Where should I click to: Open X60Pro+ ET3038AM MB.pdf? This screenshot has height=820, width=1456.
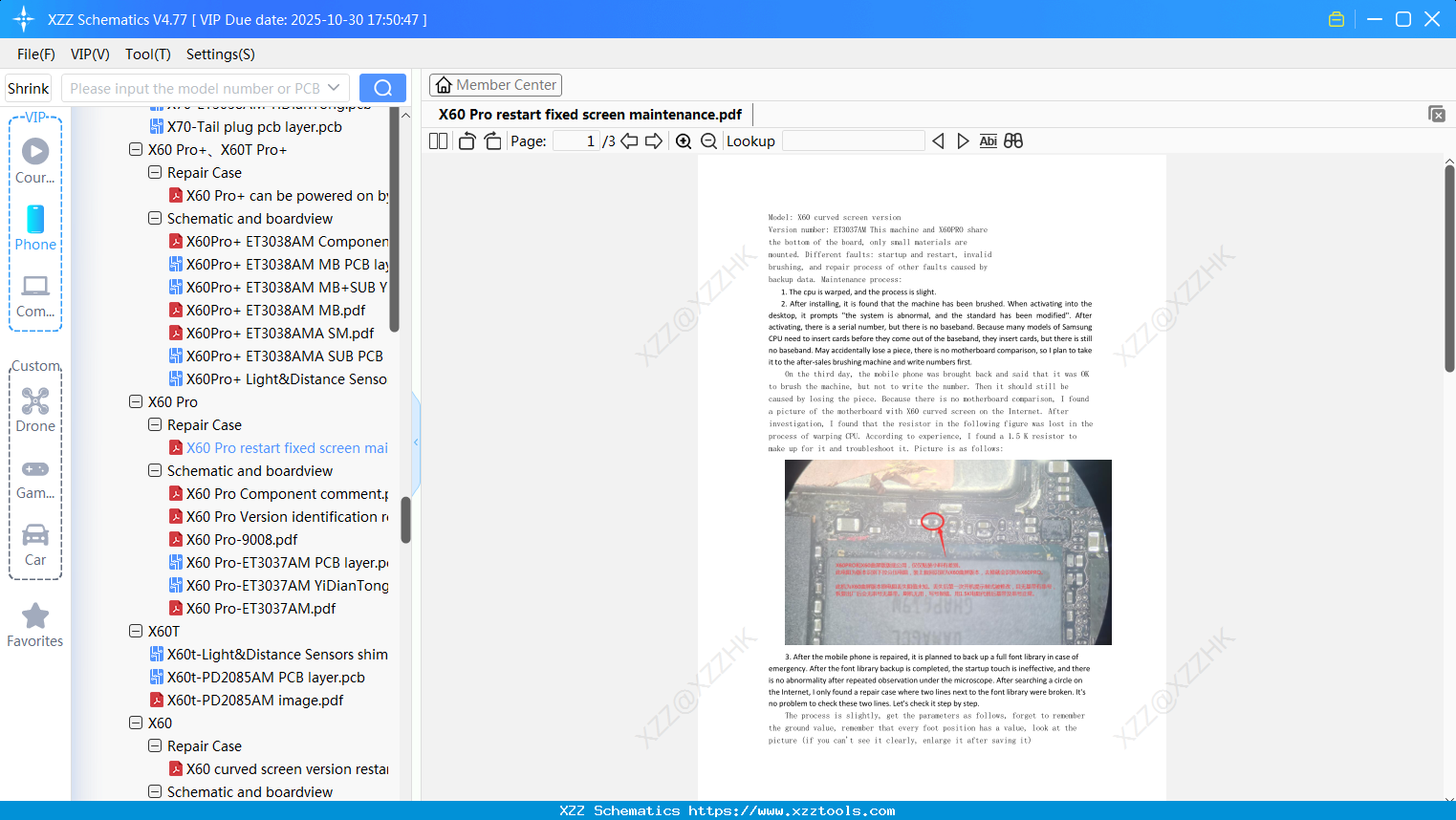pos(267,311)
